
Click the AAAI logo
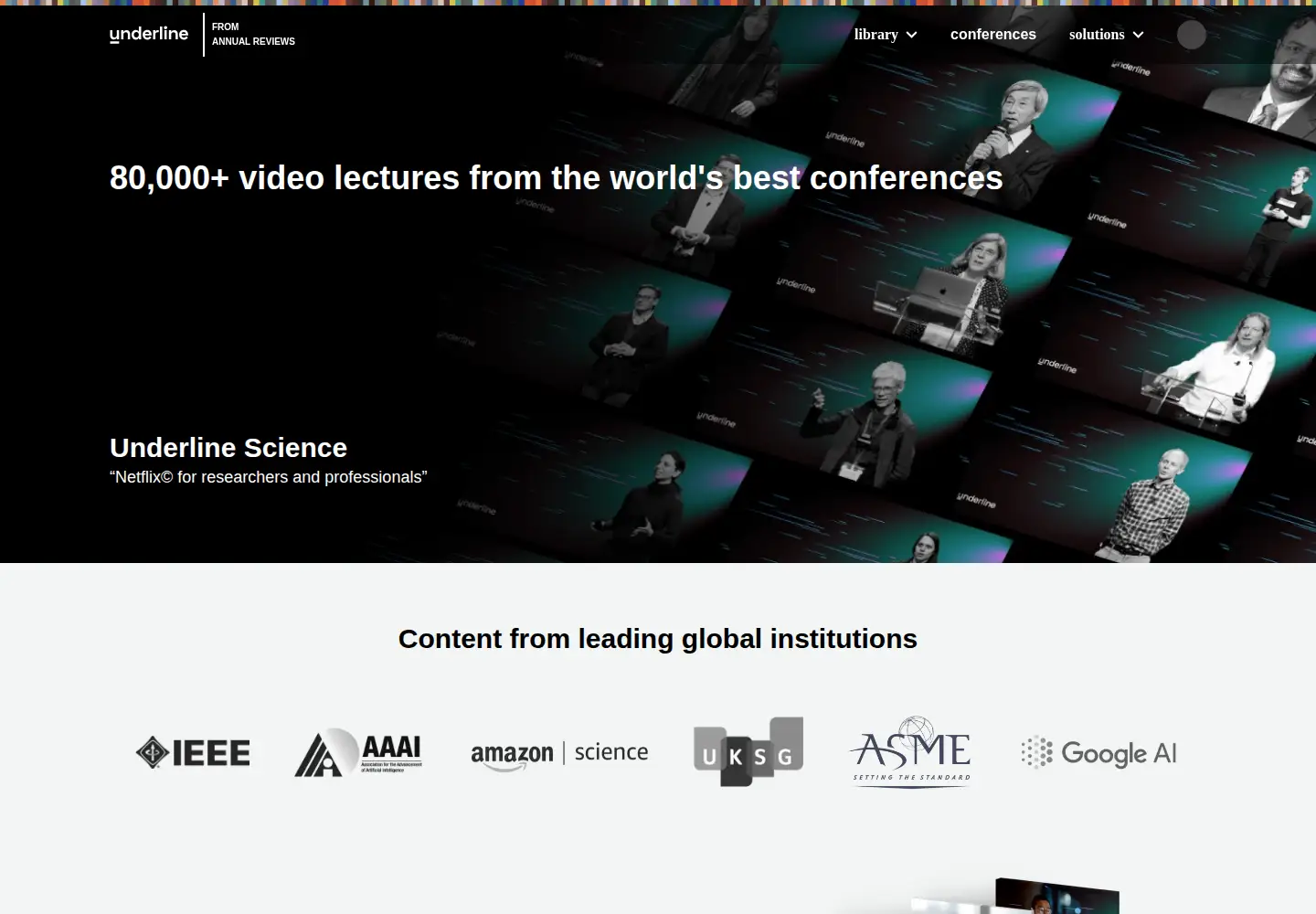(358, 753)
